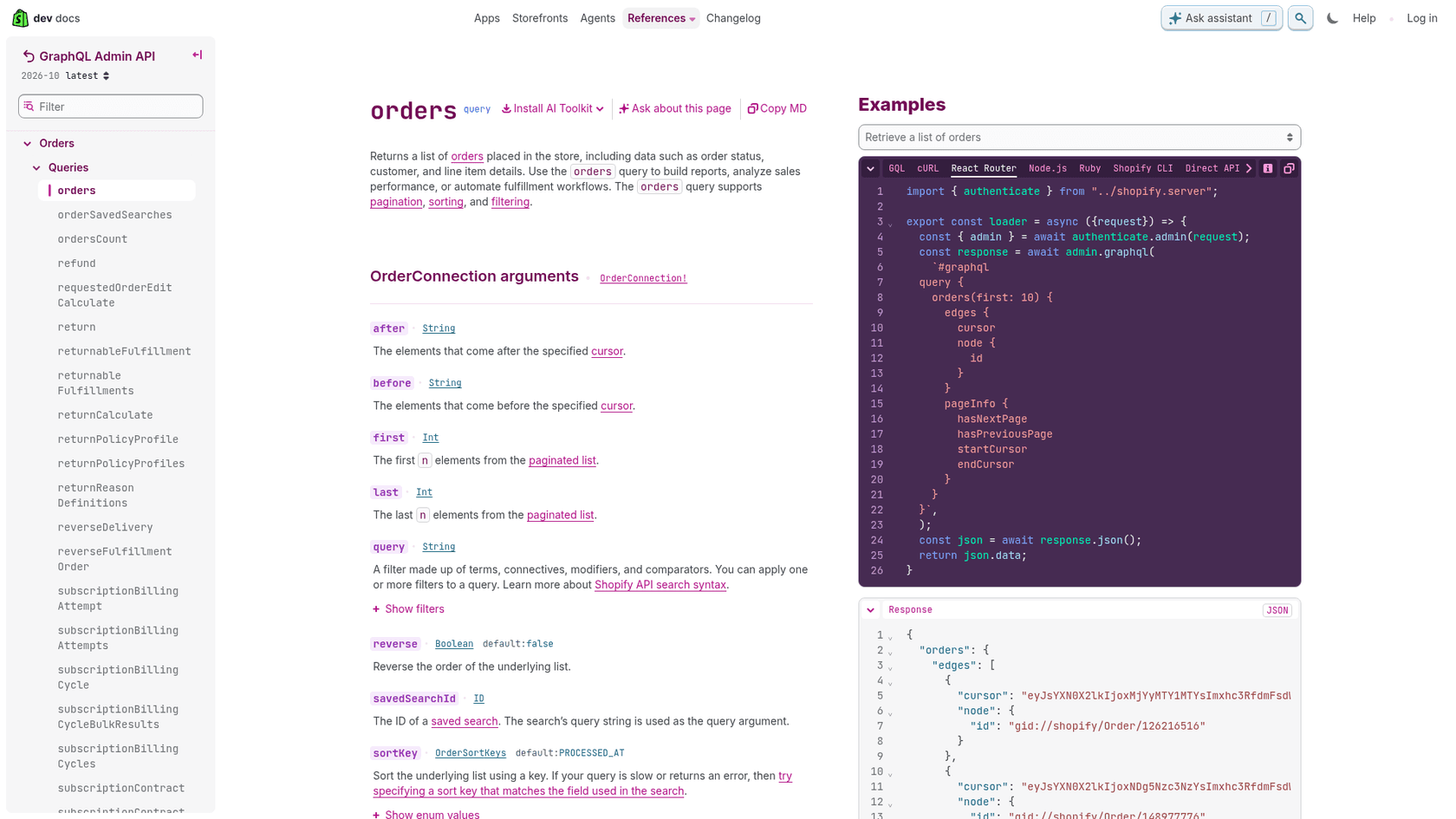Open the OrderConnection! type link
Viewport: 1456px width, 819px height.
point(643,278)
